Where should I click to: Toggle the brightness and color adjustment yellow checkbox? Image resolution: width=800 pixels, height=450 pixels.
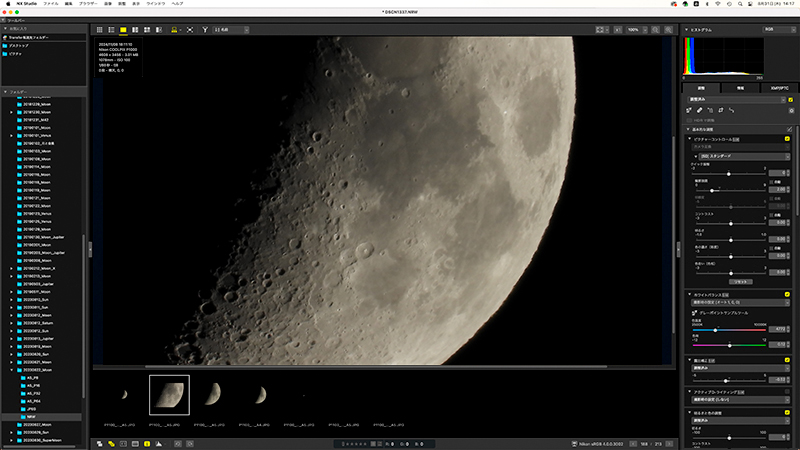(x=787, y=412)
